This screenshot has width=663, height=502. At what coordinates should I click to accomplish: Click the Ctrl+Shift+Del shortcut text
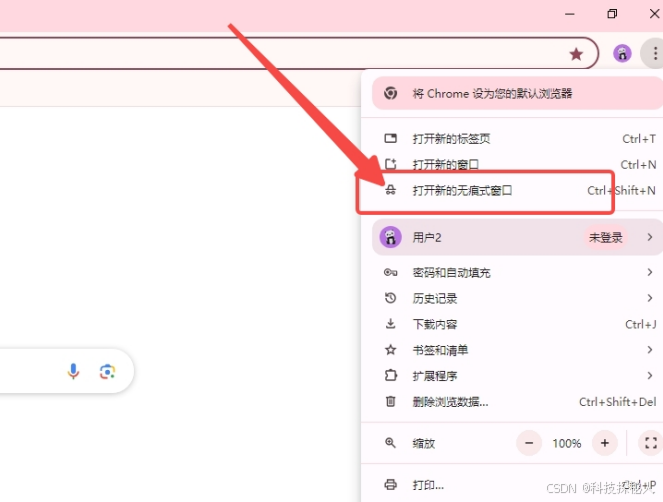[x=617, y=402]
